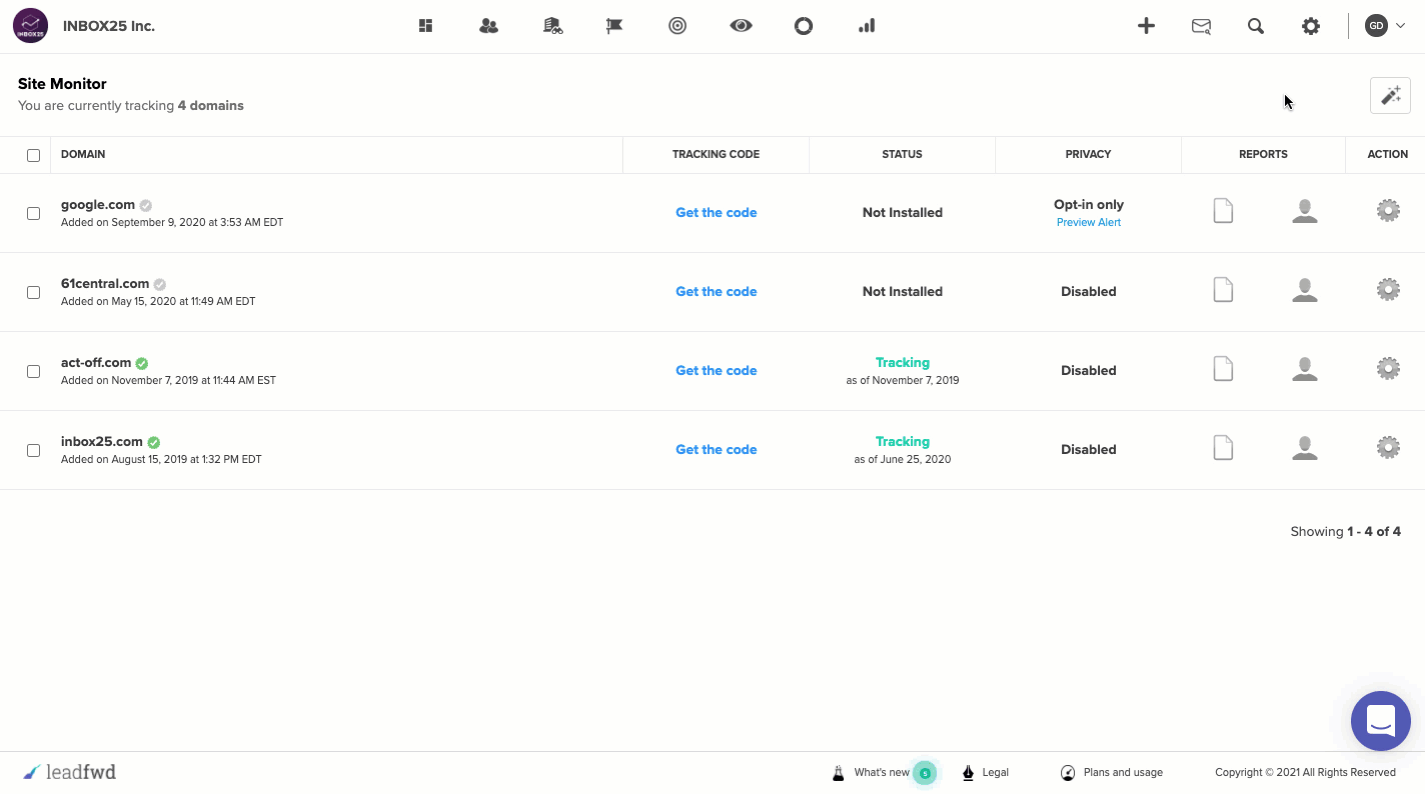The height and width of the screenshot is (794, 1425).
Task: Tick the checkbox for inbox25.com
Action: [x=33, y=450]
